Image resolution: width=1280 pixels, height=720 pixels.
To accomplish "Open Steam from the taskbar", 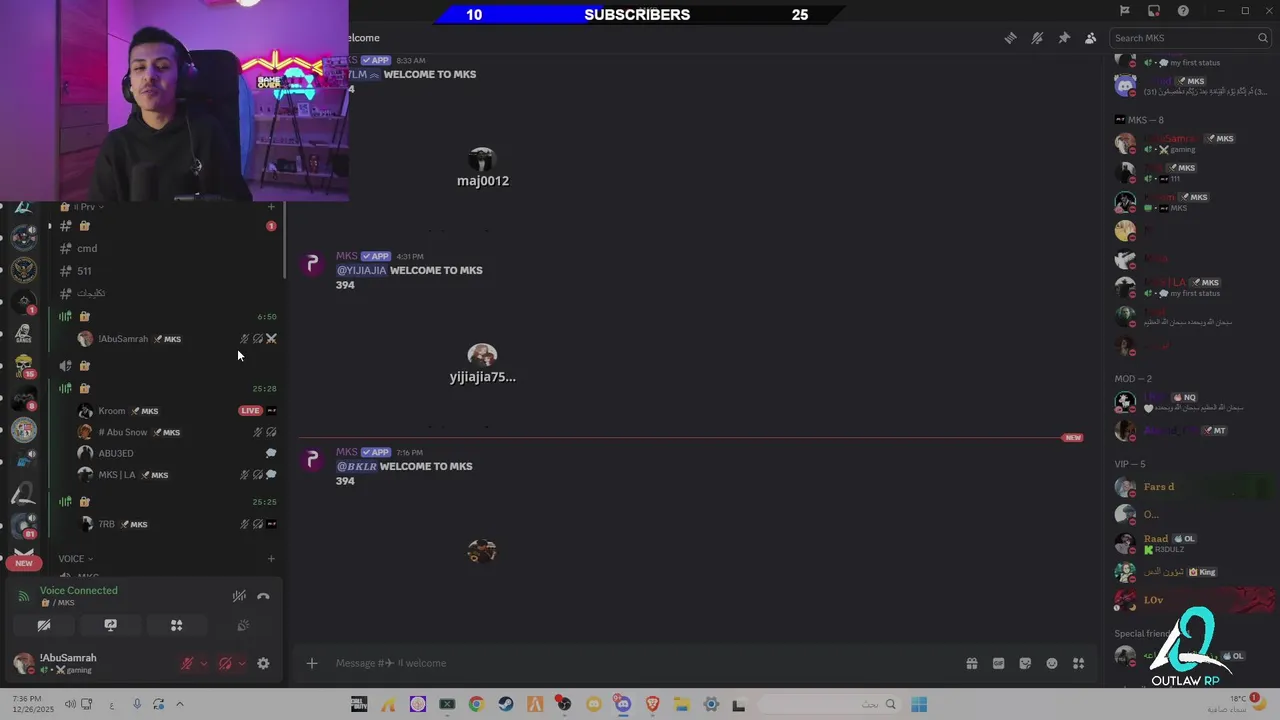I will click(506, 705).
